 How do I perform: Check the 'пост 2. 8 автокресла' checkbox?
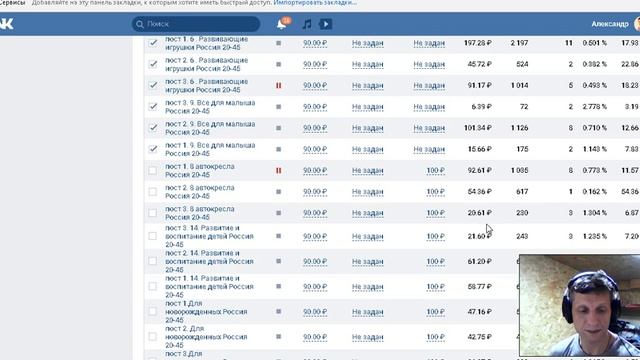point(153,191)
